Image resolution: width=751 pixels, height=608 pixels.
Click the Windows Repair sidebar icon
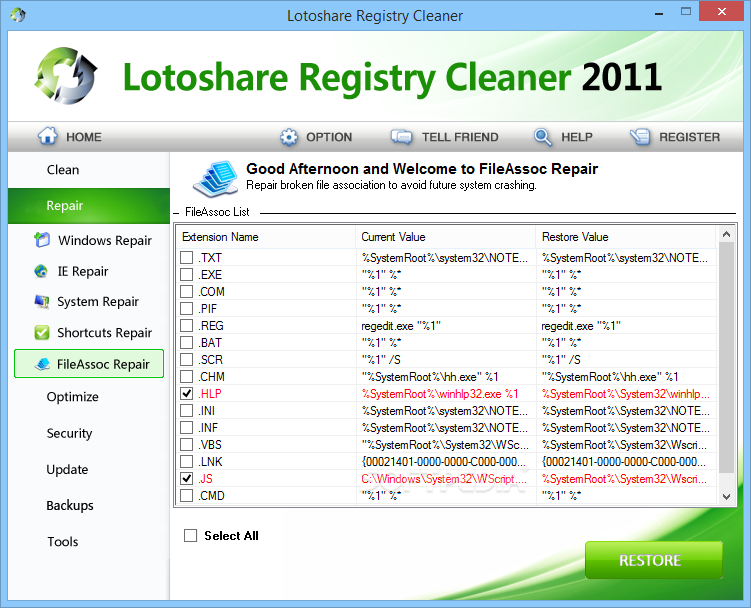pos(42,240)
